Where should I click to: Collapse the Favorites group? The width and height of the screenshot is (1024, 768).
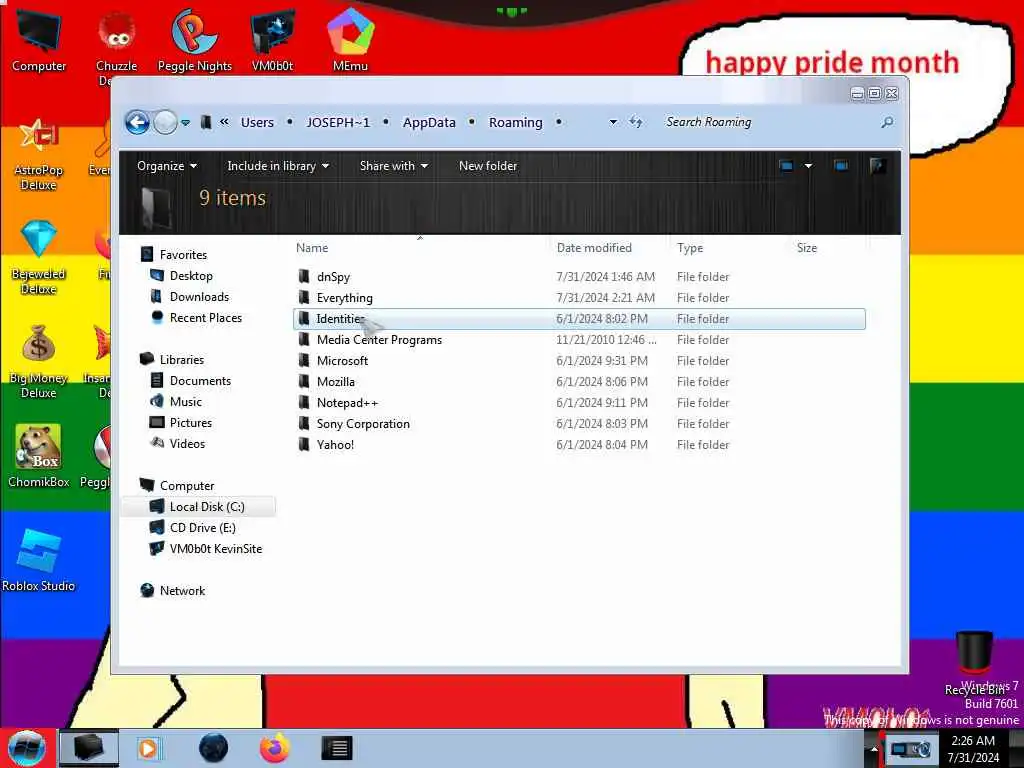(x=183, y=255)
